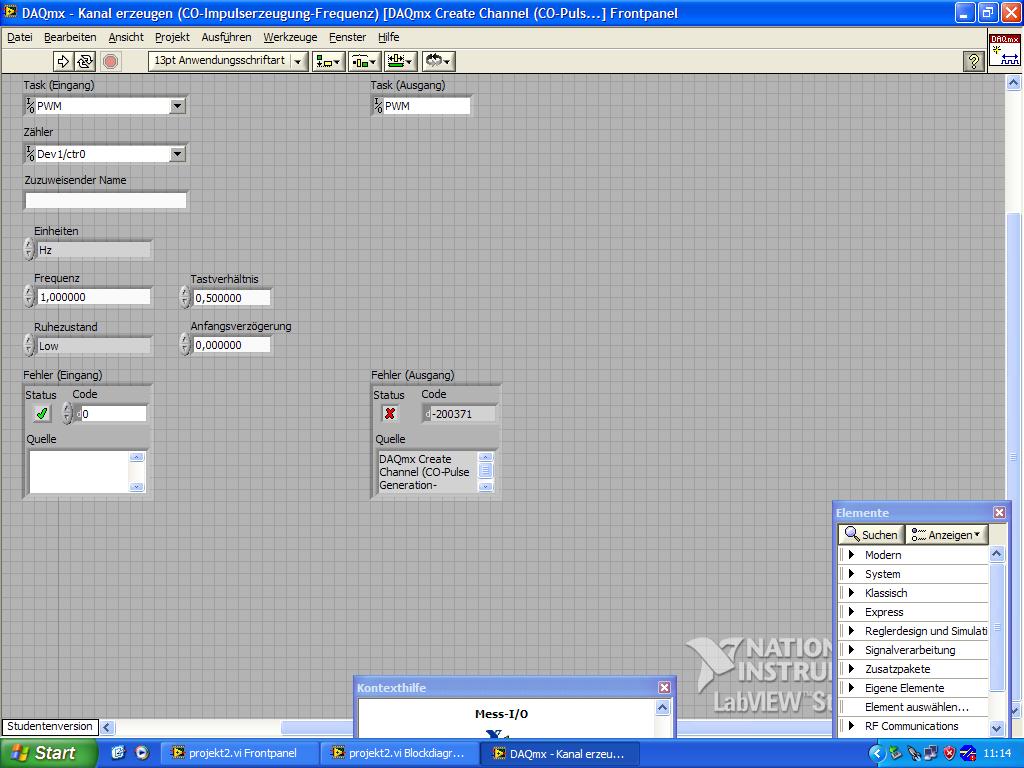Click the Tastverhältnis stepper arrows
The height and width of the screenshot is (768, 1024).
(185, 297)
